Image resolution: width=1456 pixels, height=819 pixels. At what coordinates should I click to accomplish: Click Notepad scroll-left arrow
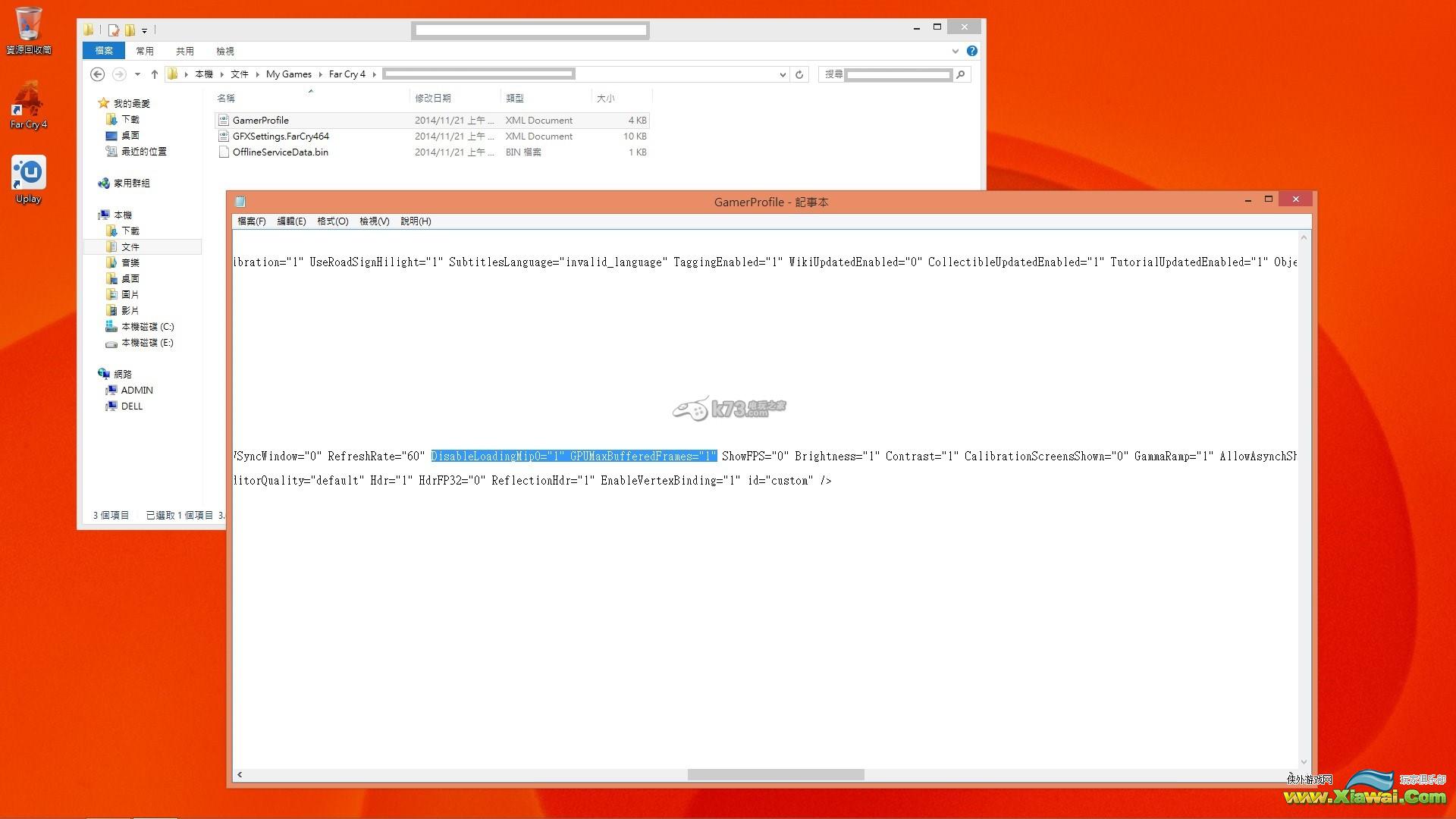coord(240,774)
